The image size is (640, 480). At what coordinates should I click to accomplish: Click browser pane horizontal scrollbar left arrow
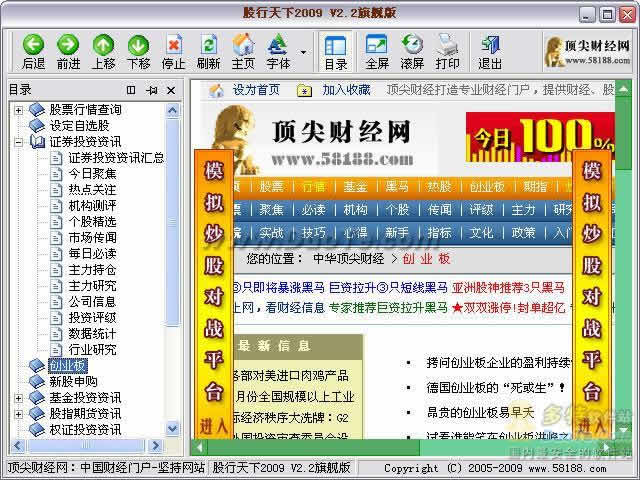pos(199,448)
